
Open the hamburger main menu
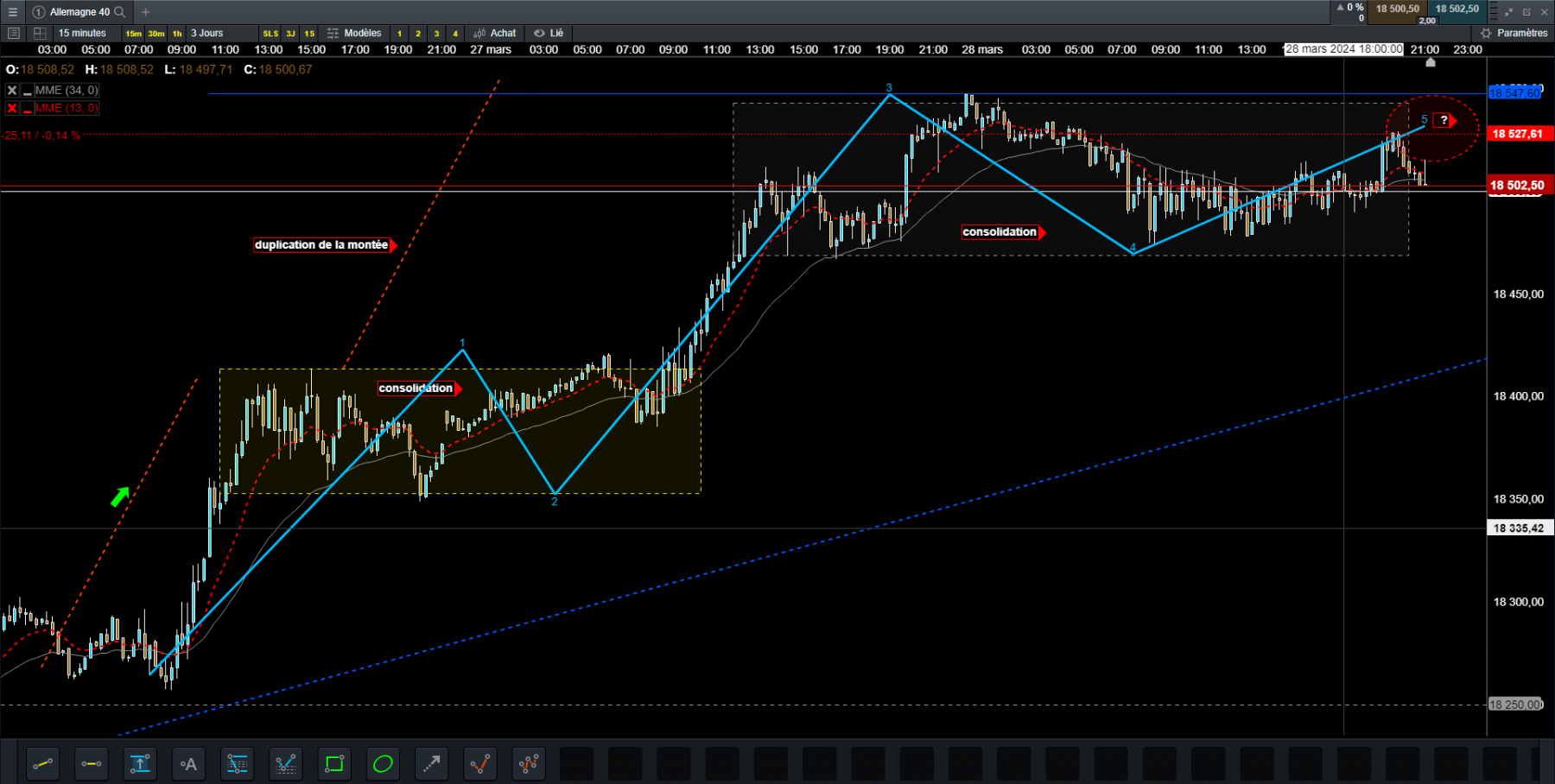pos(13,12)
